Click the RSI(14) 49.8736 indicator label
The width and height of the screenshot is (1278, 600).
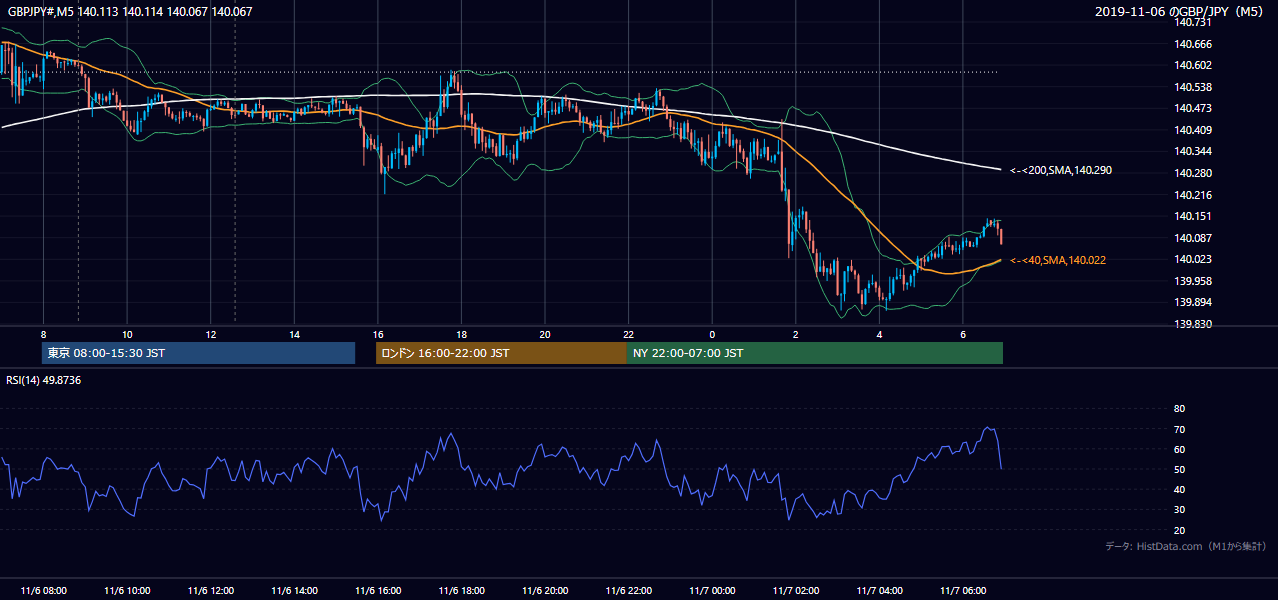[44, 380]
